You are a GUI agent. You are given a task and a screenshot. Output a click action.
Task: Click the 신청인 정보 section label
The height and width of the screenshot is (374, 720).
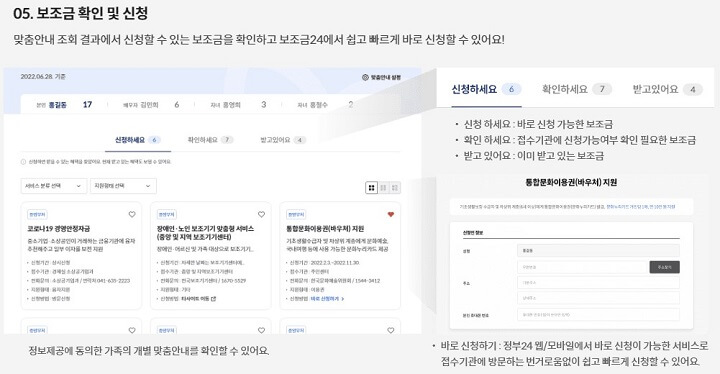(473, 233)
